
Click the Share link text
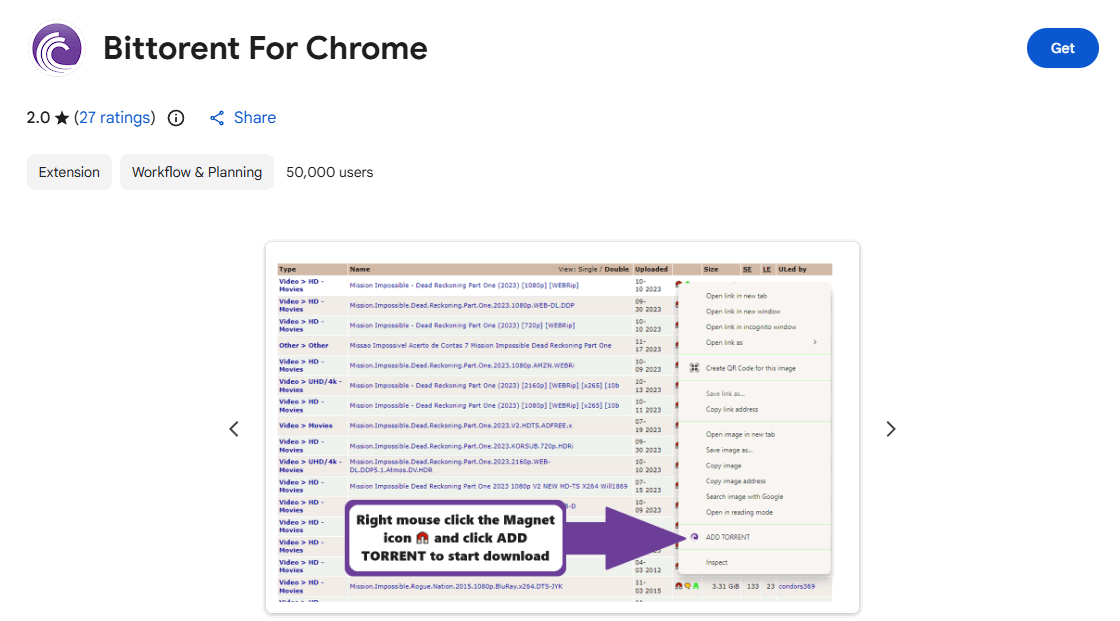coord(254,118)
